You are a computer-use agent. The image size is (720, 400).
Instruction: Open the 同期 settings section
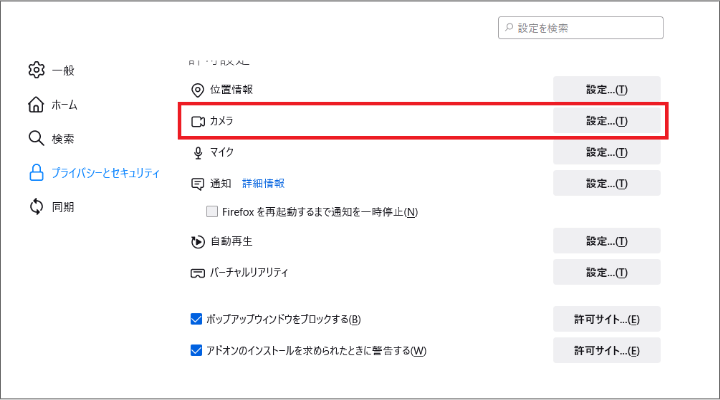coord(62,206)
